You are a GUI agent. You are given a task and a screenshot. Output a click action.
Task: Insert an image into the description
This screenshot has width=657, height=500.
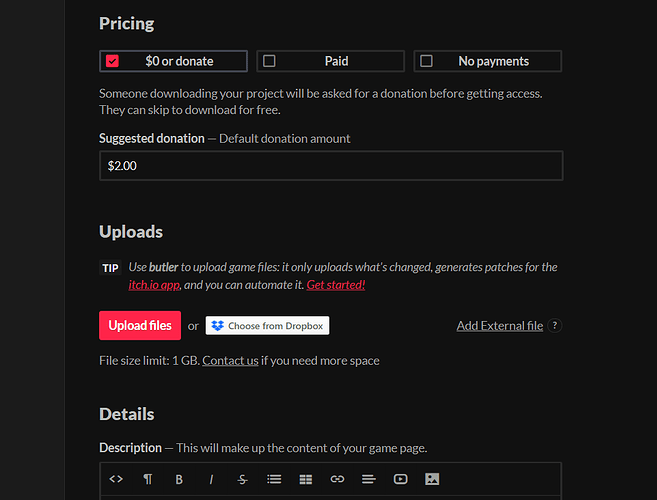(432, 479)
